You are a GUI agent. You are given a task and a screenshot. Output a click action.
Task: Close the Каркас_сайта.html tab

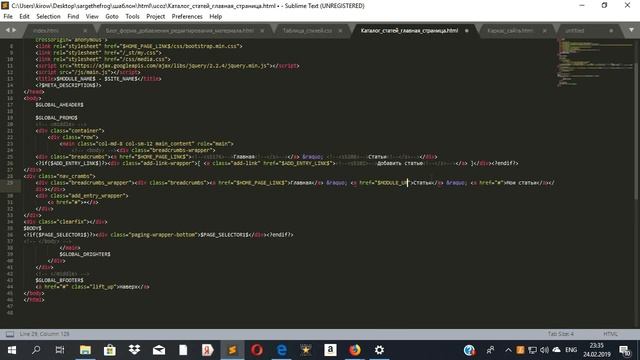(x=544, y=31)
